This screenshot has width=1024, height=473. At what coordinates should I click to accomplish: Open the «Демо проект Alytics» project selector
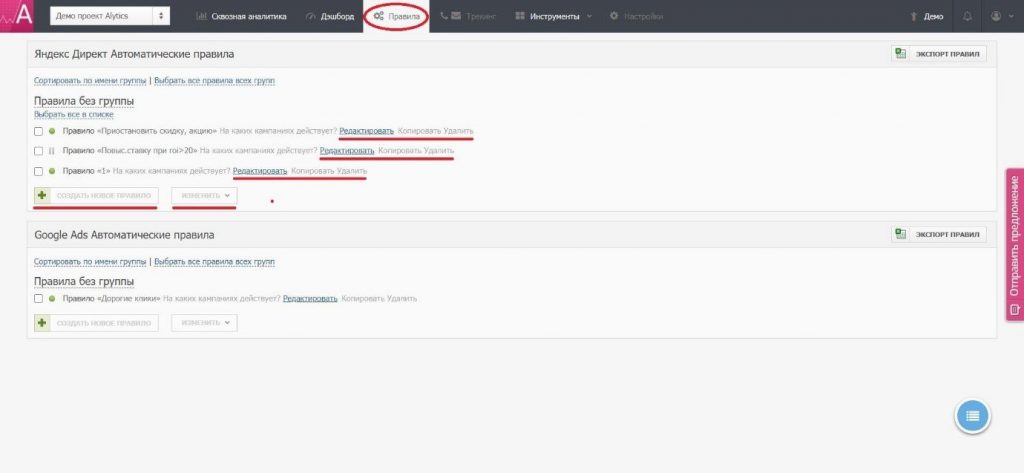[x=110, y=16]
